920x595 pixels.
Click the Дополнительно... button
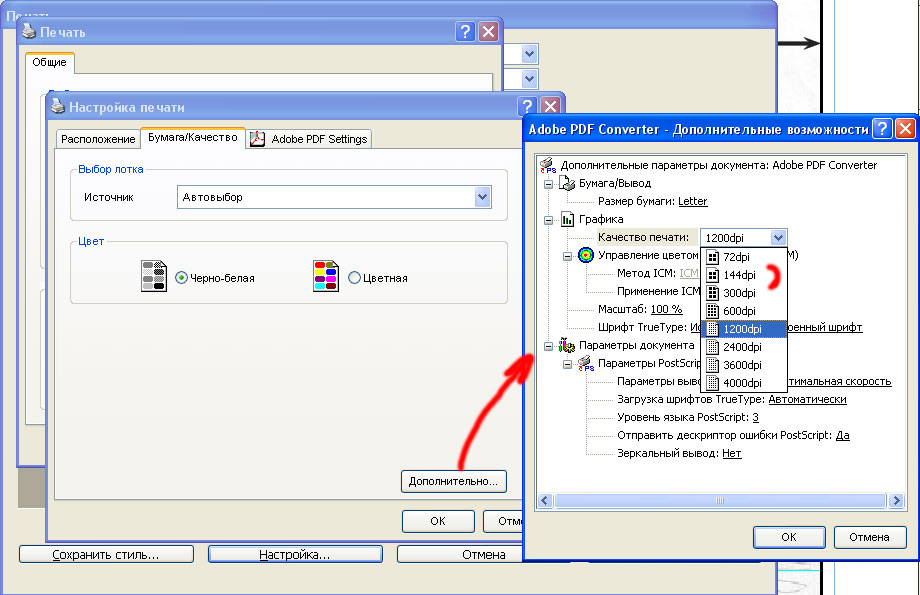pos(454,481)
